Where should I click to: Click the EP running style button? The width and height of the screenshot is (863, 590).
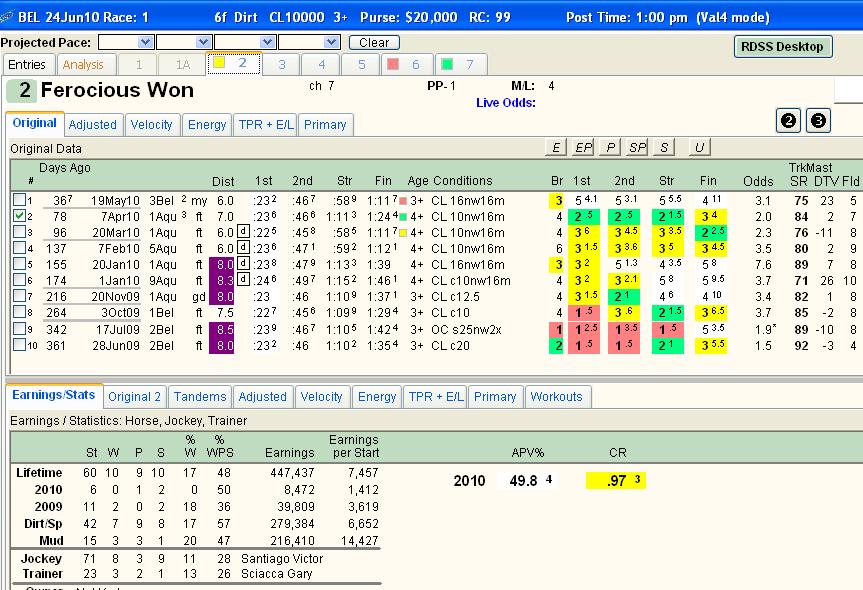coord(583,147)
